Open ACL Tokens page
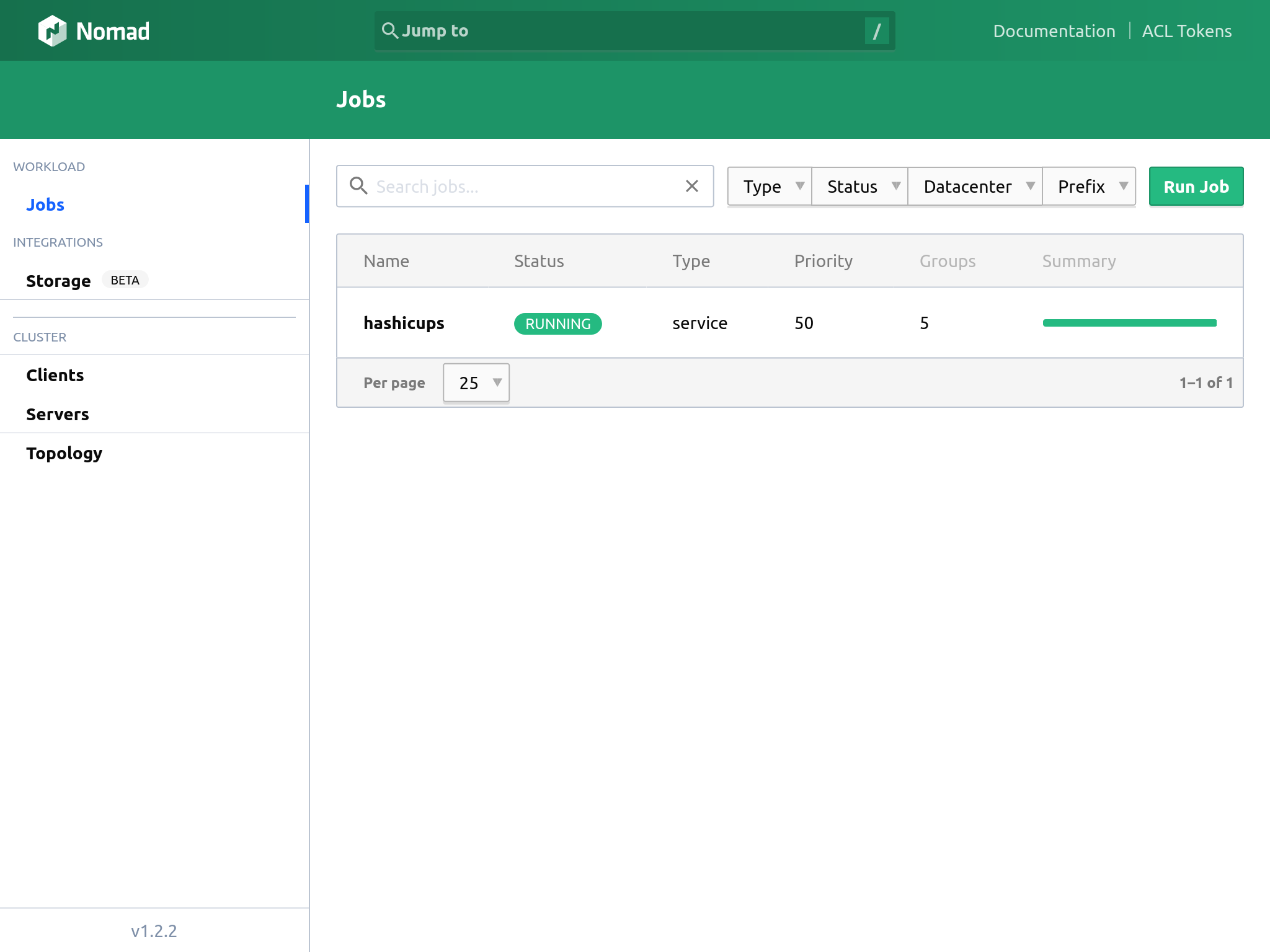The width and height of the screenshot is (1270, 952). pyautogui.click(x=1187, y=31)
